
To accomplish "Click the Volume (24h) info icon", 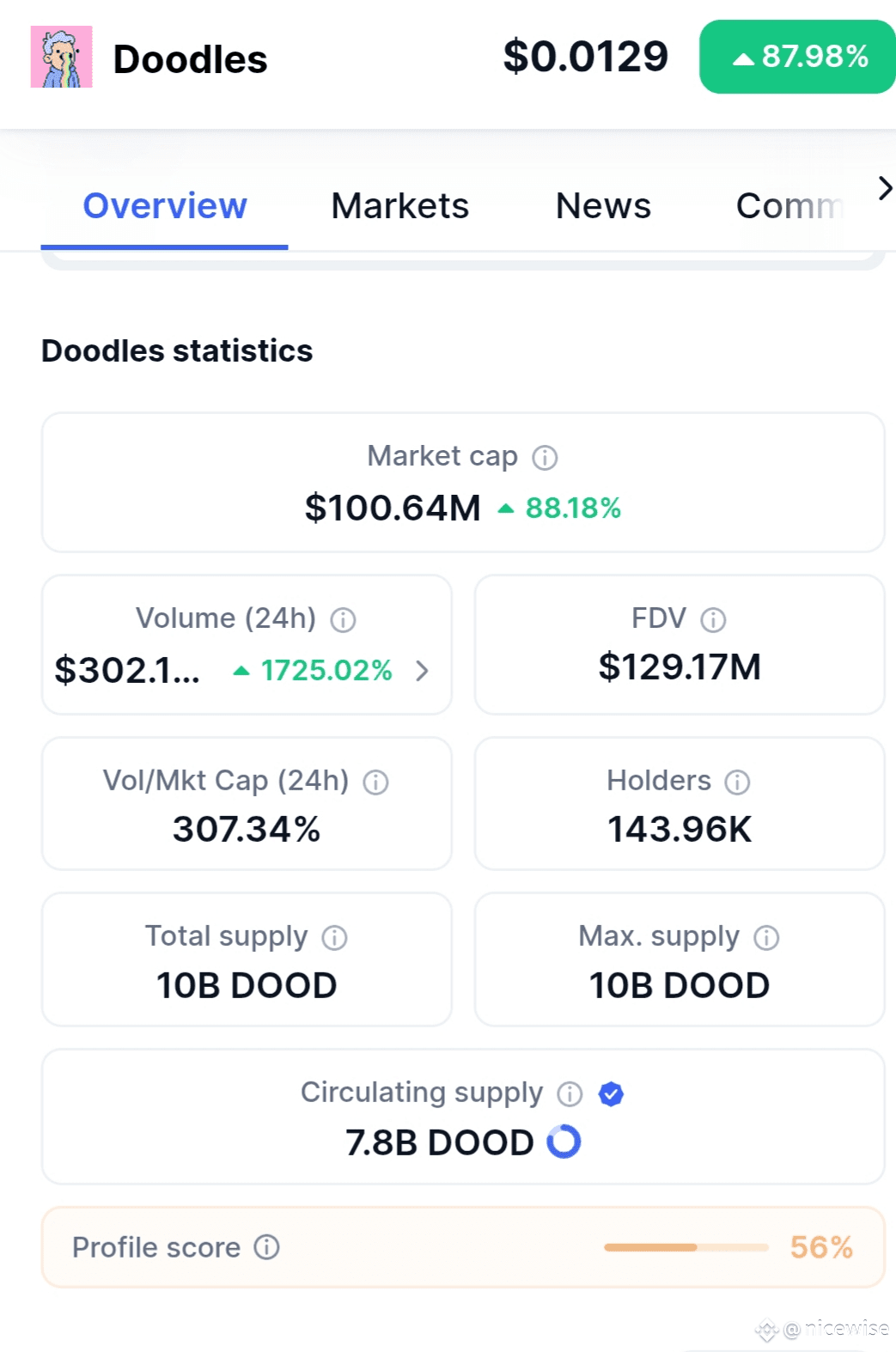I will coord(343,620).
